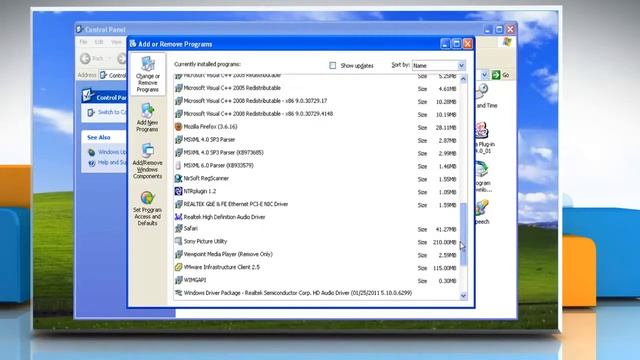Select Sony Picture Utility entry
The image size is (640, 360).
point(316,242)
